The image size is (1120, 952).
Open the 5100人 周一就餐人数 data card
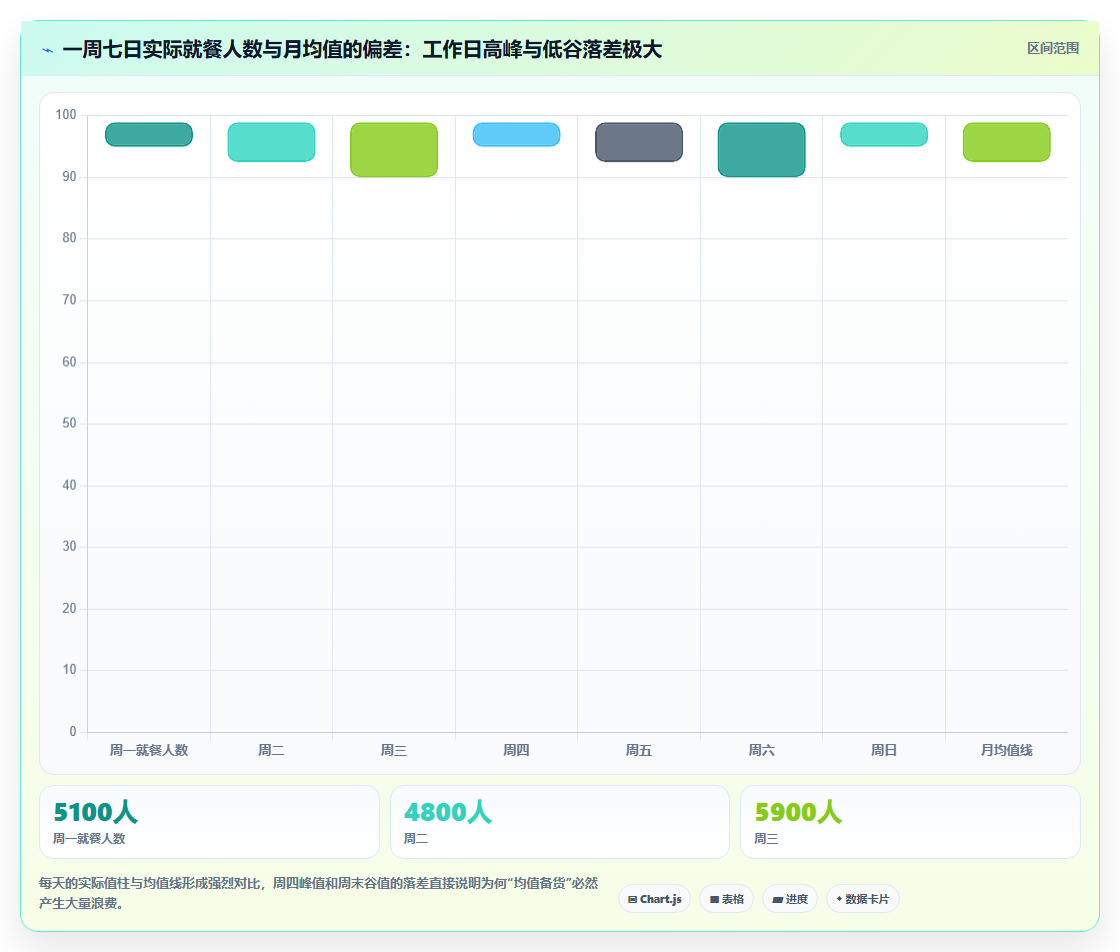pyautogui.click(x=209, y=822)
